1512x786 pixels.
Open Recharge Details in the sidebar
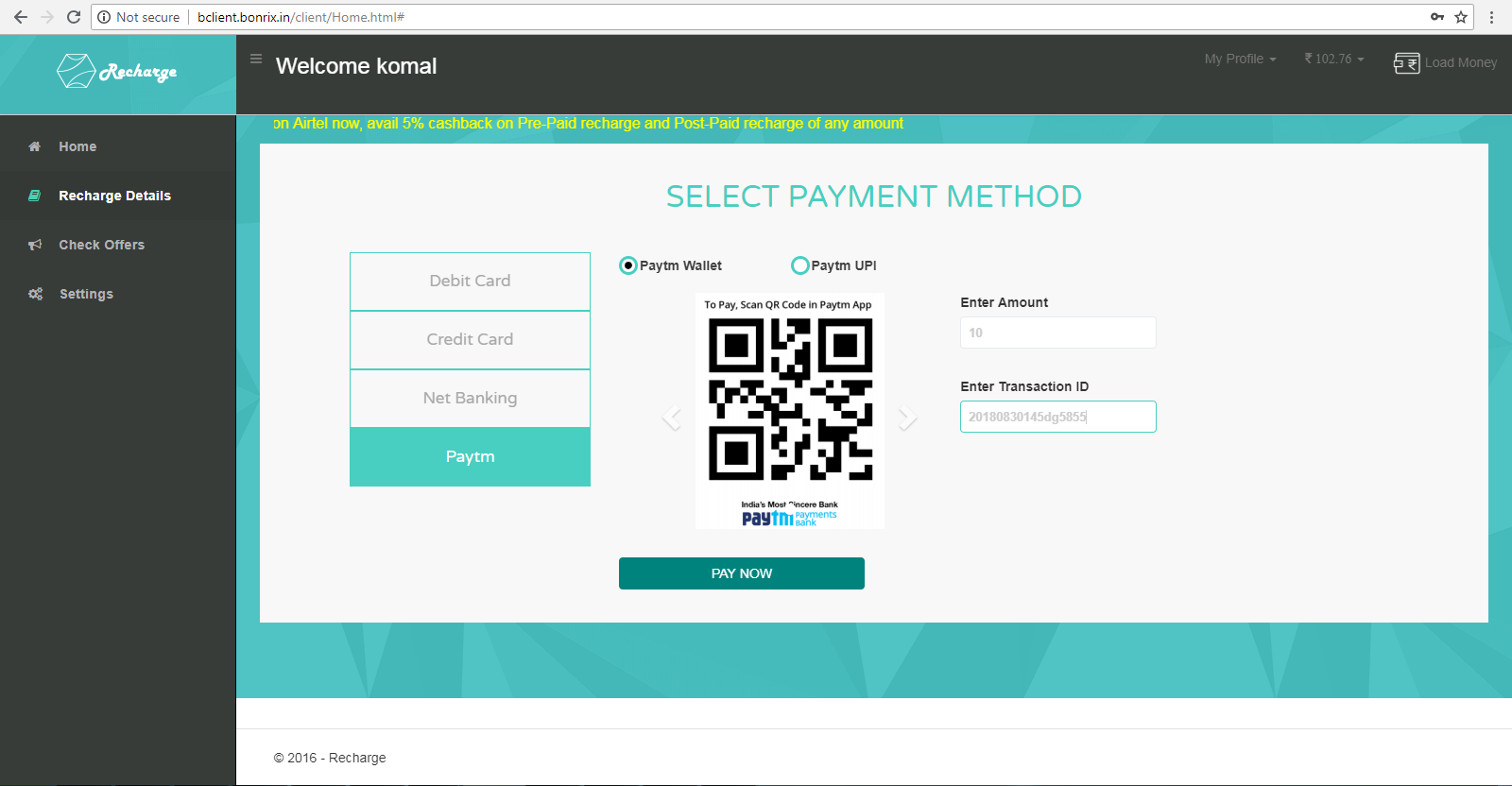tap(117, 196)
